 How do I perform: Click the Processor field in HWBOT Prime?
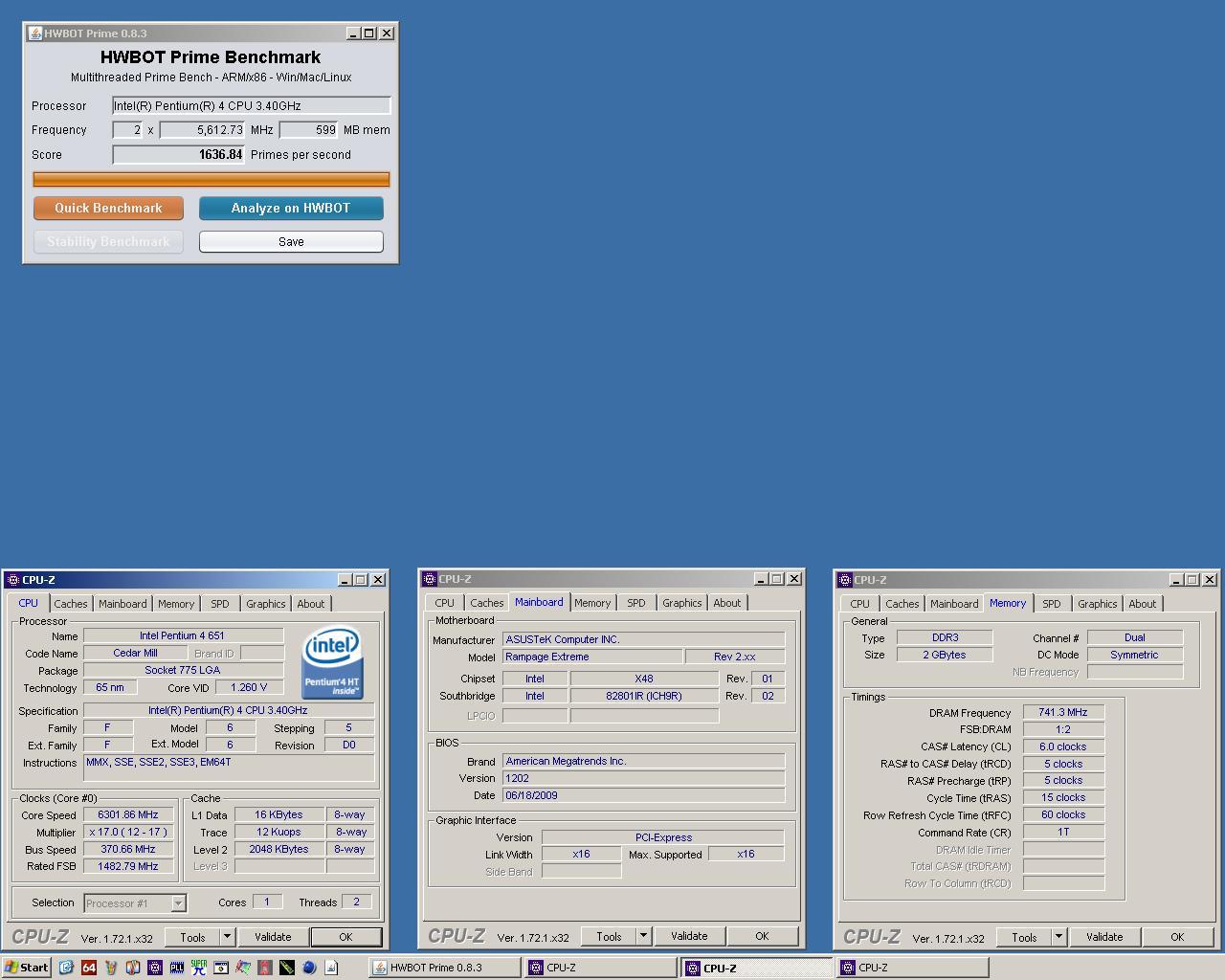coord(252,105)
